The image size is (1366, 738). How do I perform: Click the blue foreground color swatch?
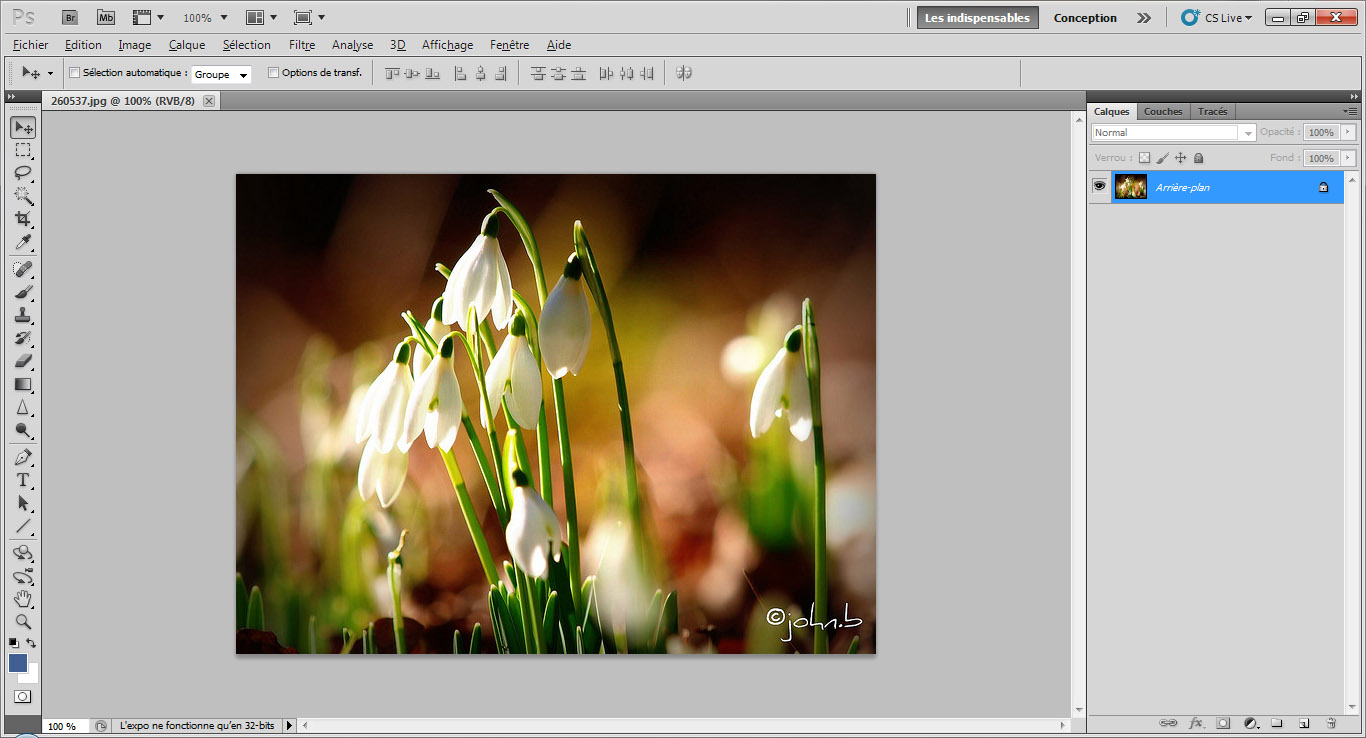18,663
